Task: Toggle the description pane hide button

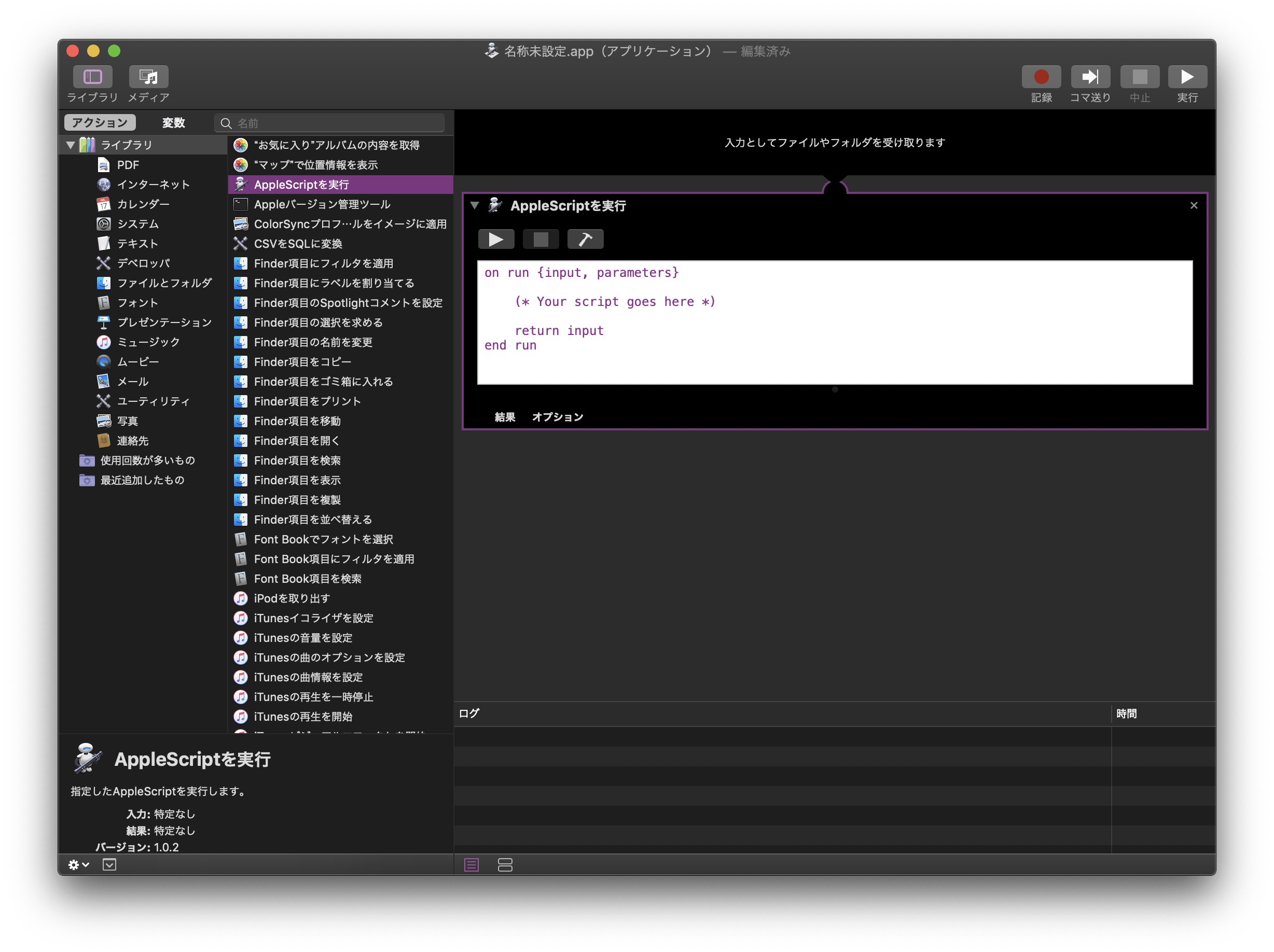Action: pyautogui.click(x=109, y=864)
